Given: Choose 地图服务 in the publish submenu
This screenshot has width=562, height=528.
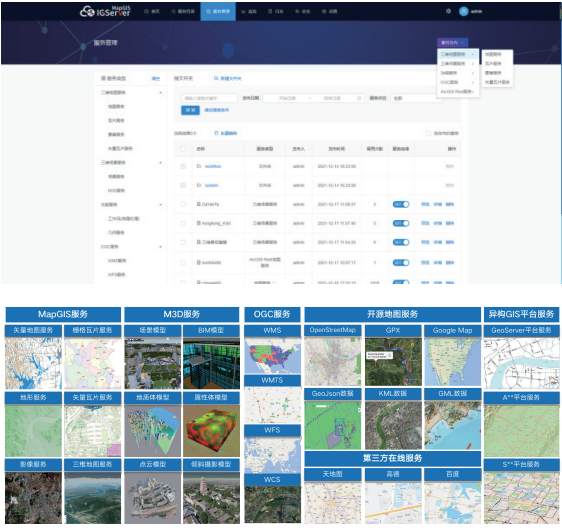Looking at the screenshot, I should pyautogui.click(x=493, y=54).
